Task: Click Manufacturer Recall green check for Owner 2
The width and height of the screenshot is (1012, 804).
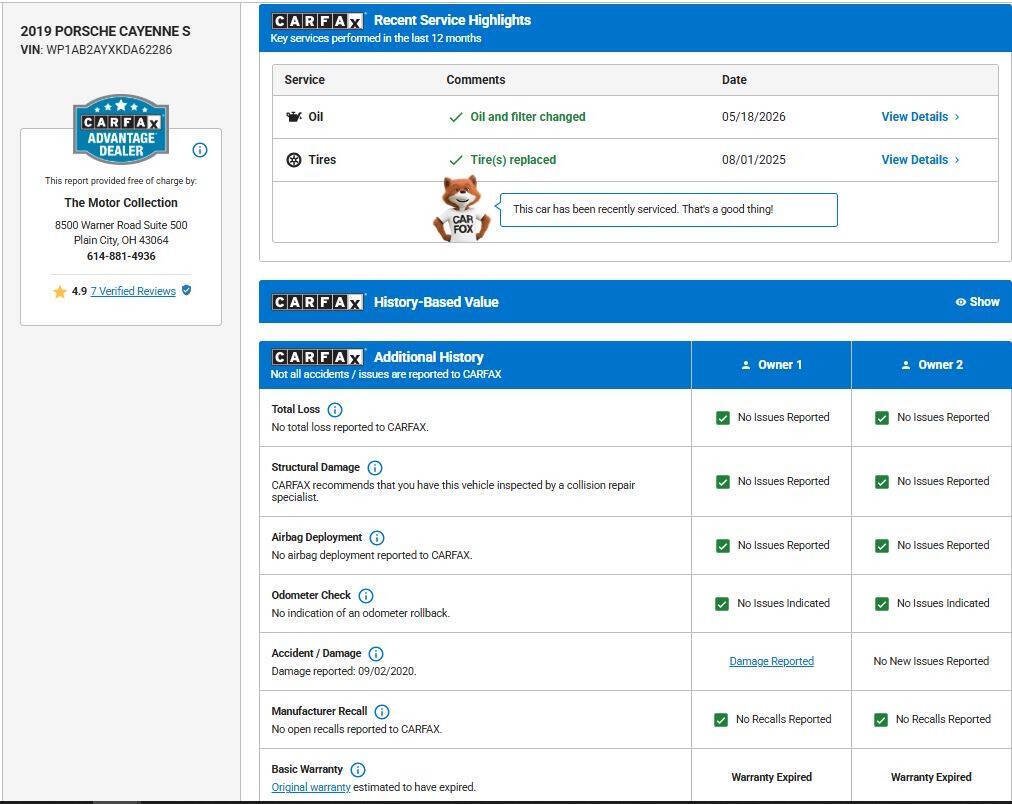Action: click(x=880, y=720)
